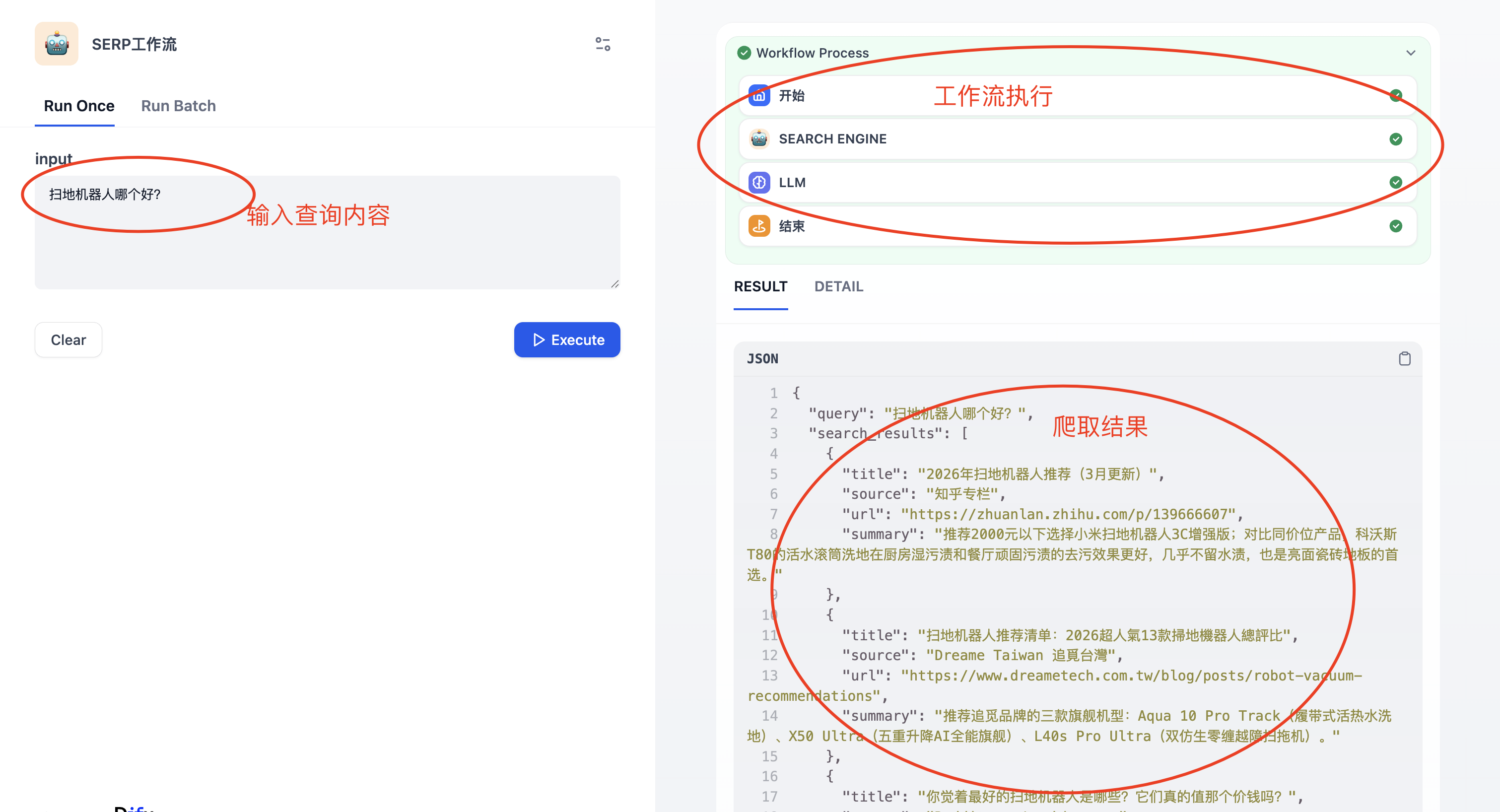Expand the LLM node row
Viewport: 1500px width, 812px height.
(1077, 183)
